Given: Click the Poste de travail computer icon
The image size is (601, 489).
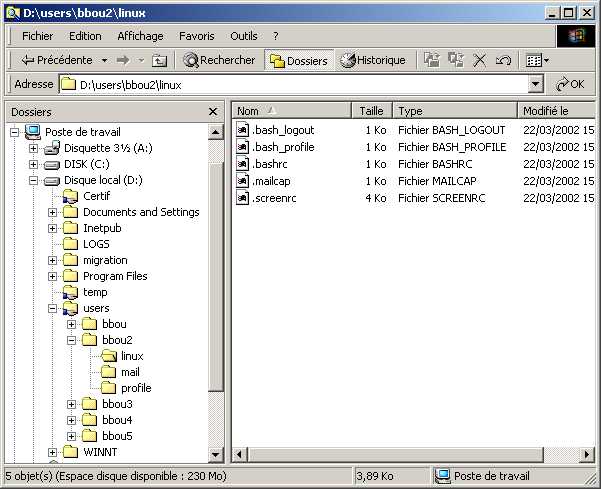Looking at the screenshot, I should click(x=33, y=132).
